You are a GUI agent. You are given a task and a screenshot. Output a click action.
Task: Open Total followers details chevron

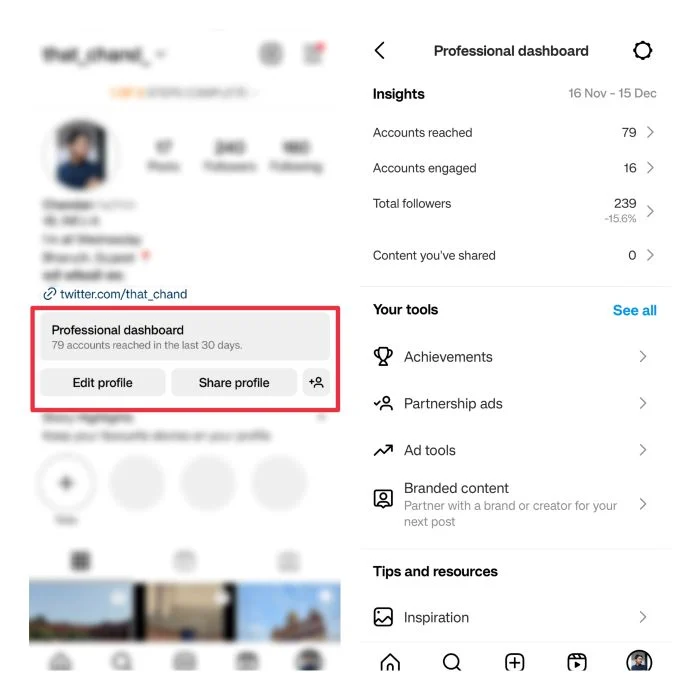tap(650, 211)
